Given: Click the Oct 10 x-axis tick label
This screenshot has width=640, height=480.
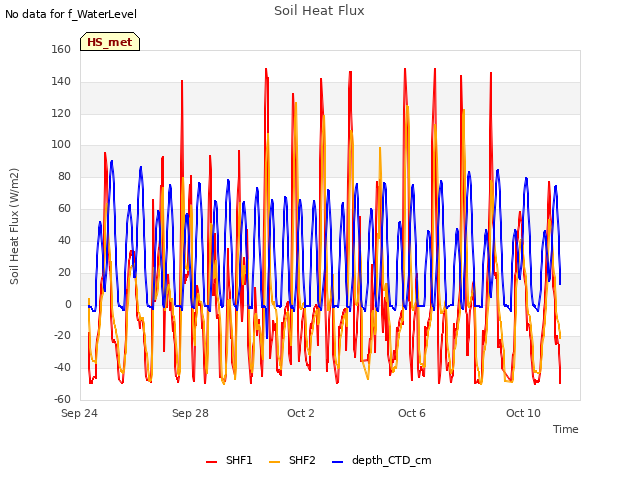Looking at the screenshot, I should 523,413.
